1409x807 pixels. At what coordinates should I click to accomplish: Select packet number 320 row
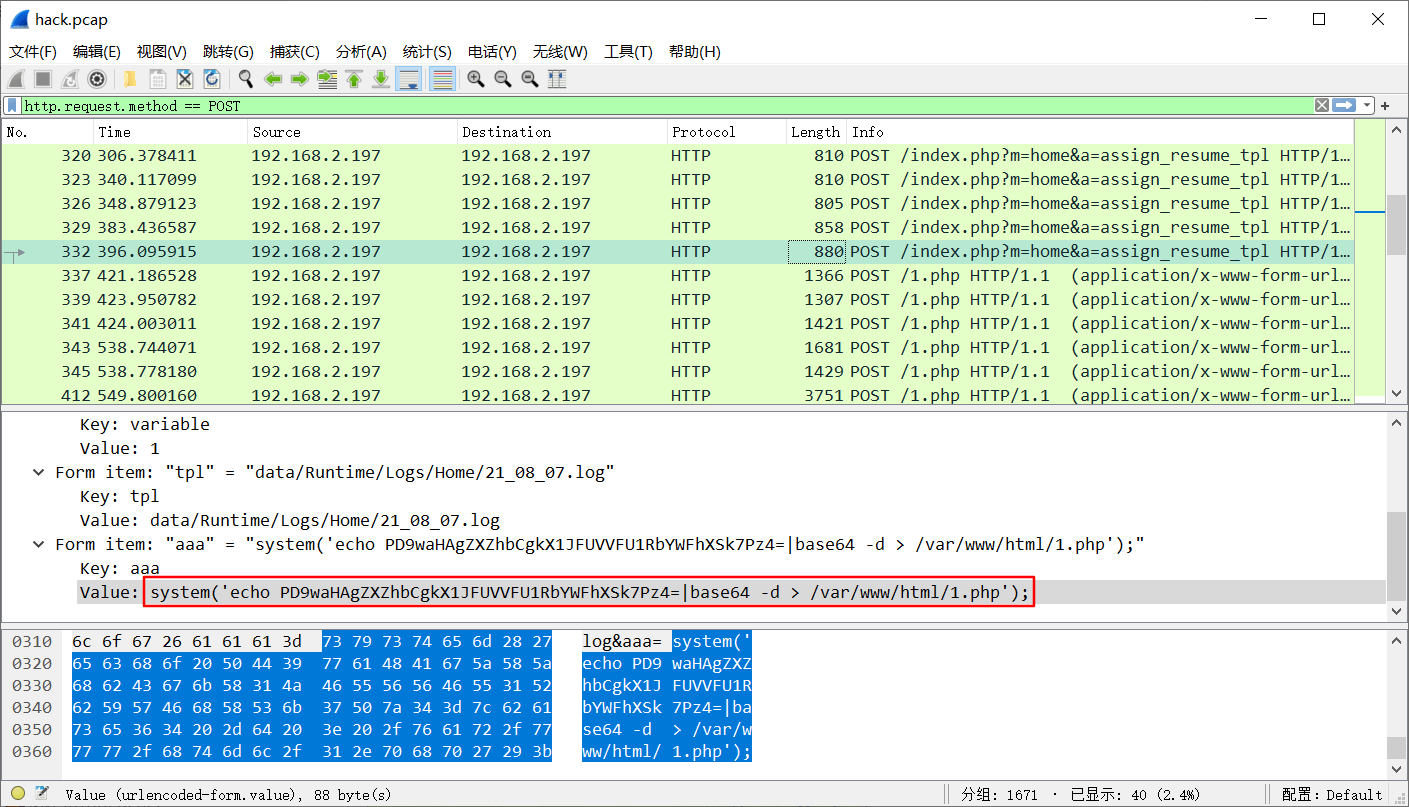(x=677, y=156)
